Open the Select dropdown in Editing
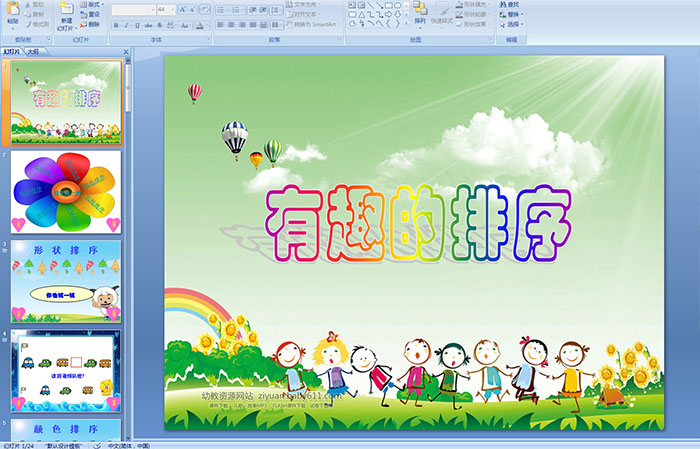 (512, 25)
